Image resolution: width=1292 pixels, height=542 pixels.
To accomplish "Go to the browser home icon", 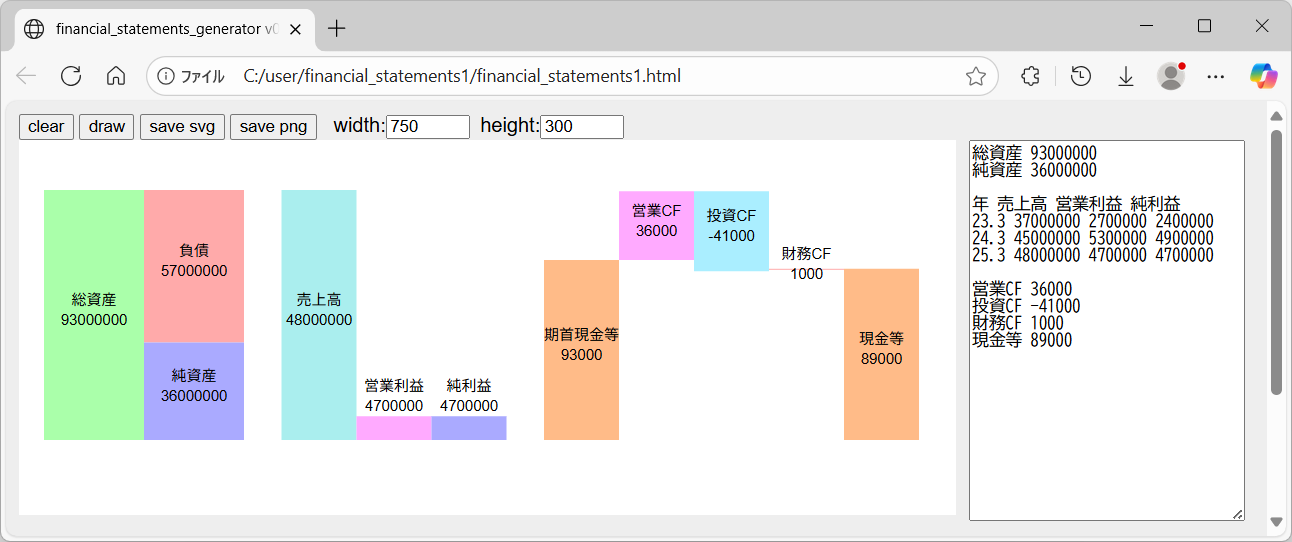I will [x=116, y=76].
